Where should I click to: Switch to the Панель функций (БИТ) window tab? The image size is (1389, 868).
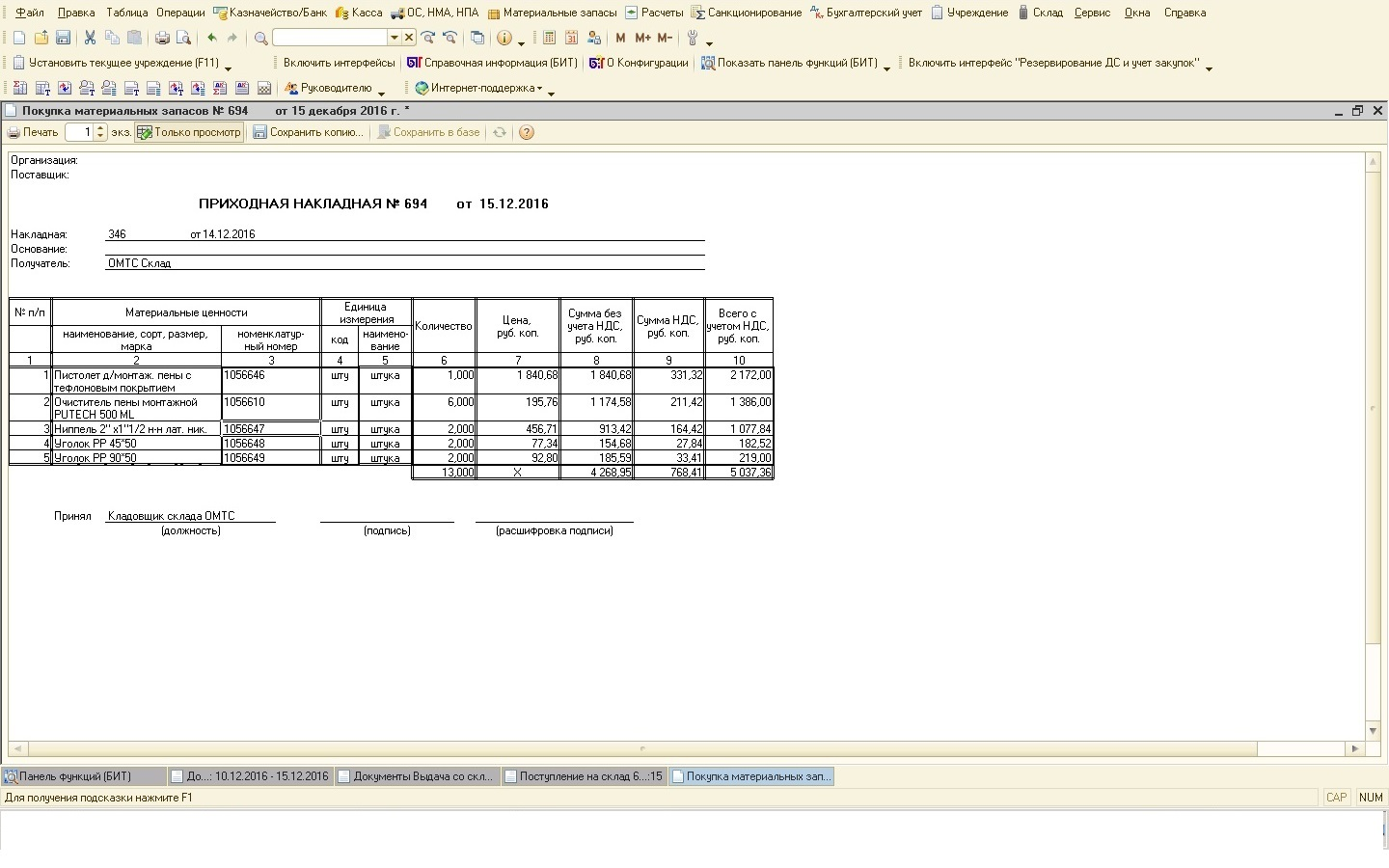click(x=83, y=776)
